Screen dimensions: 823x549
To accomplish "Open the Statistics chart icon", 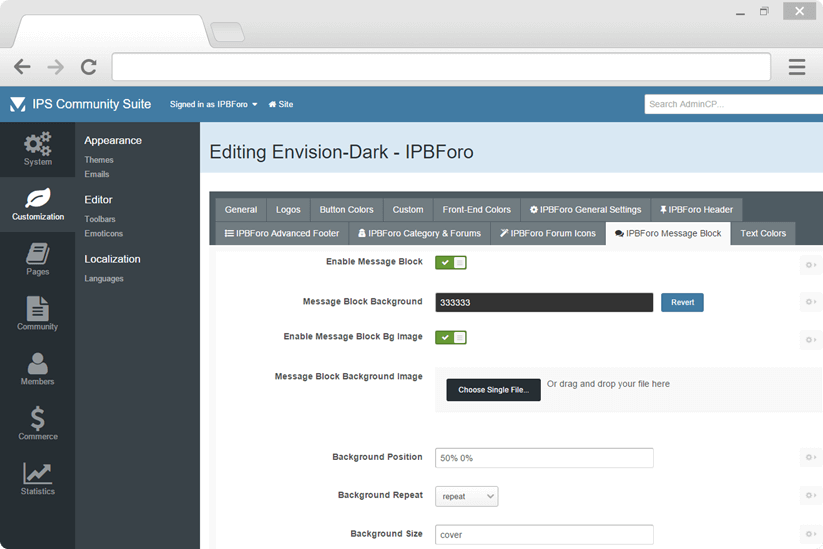I will click(x=37, y=473).
